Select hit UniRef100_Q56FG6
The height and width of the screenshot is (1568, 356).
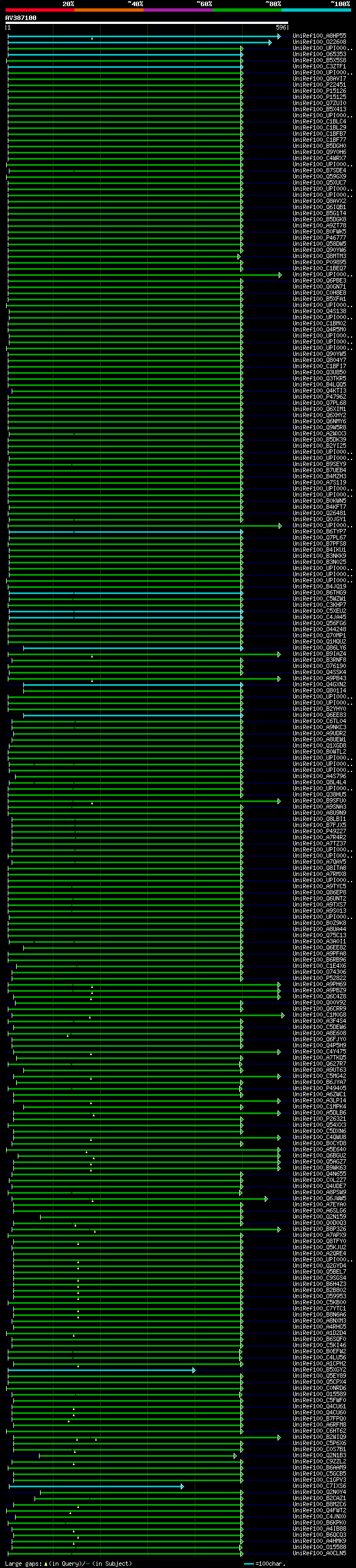click(319, 624)
